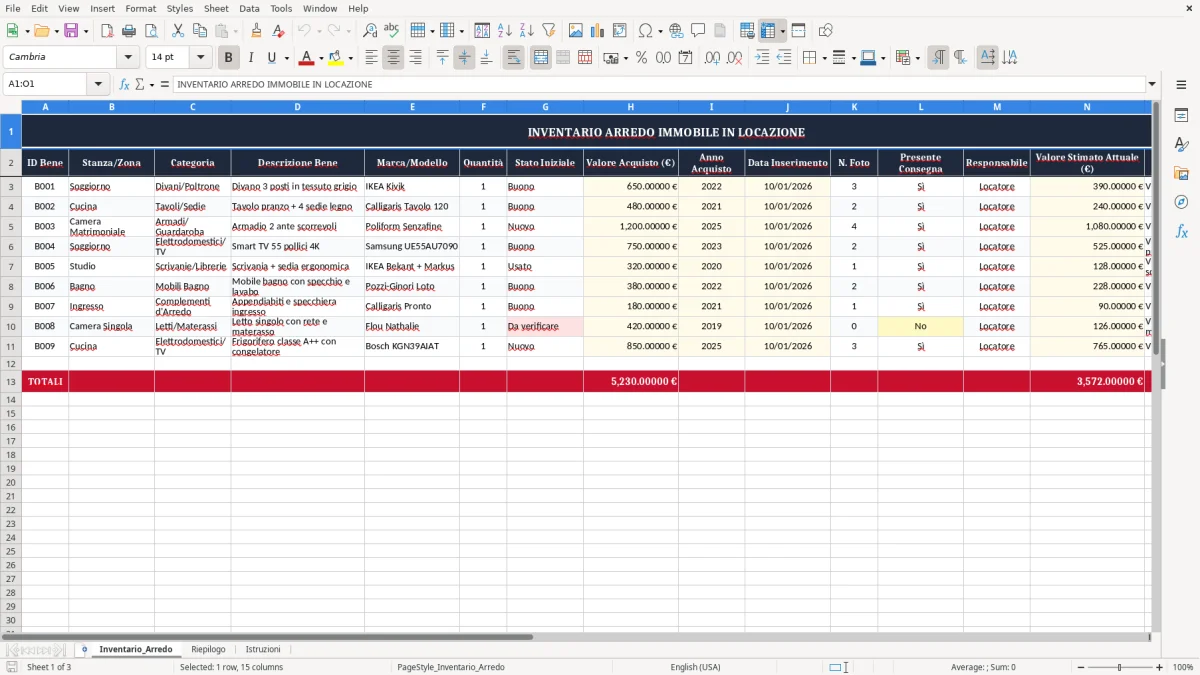The height and width of the screenshot is (675, 1200).
Task: Toggle the AutoFilter funnel icon
Action: (548, 30)
